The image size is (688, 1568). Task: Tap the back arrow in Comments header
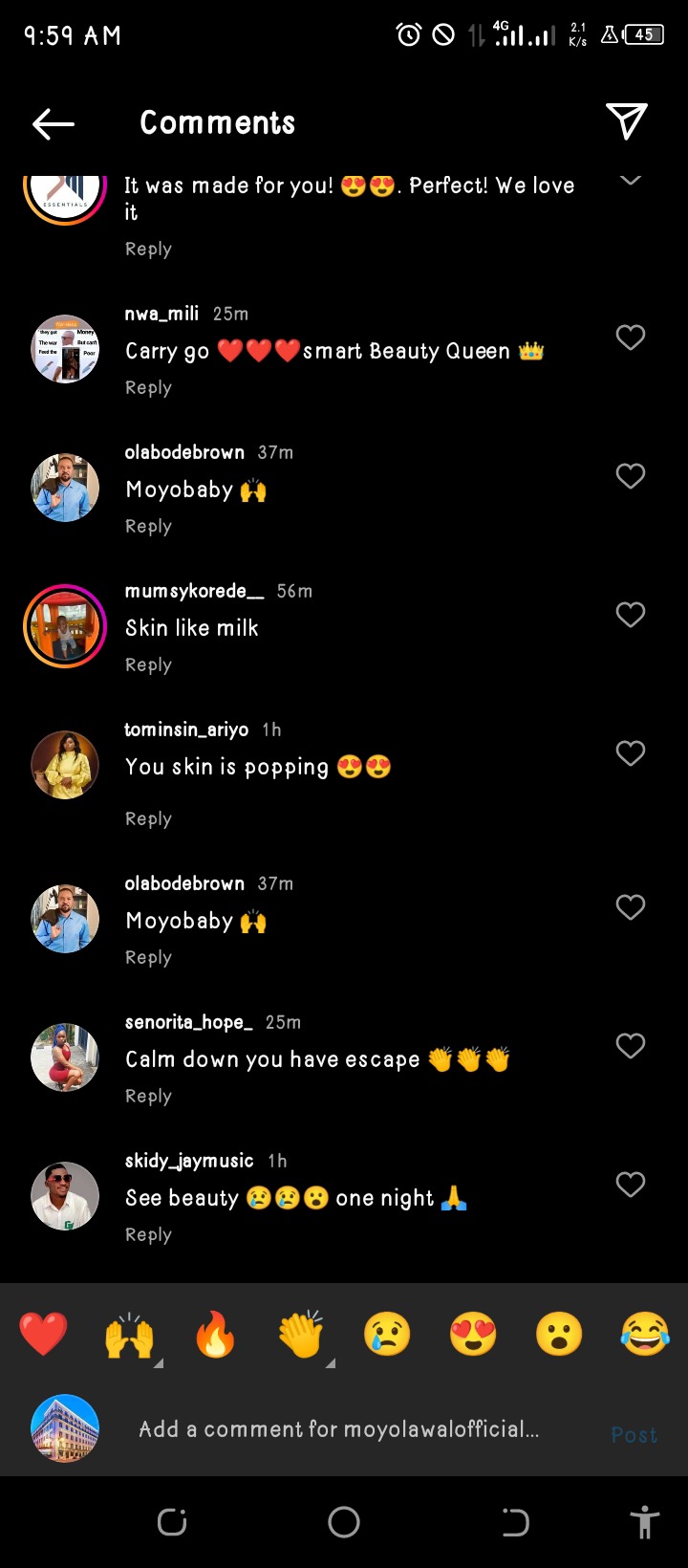pyautogui.click(x=54, y=123)
